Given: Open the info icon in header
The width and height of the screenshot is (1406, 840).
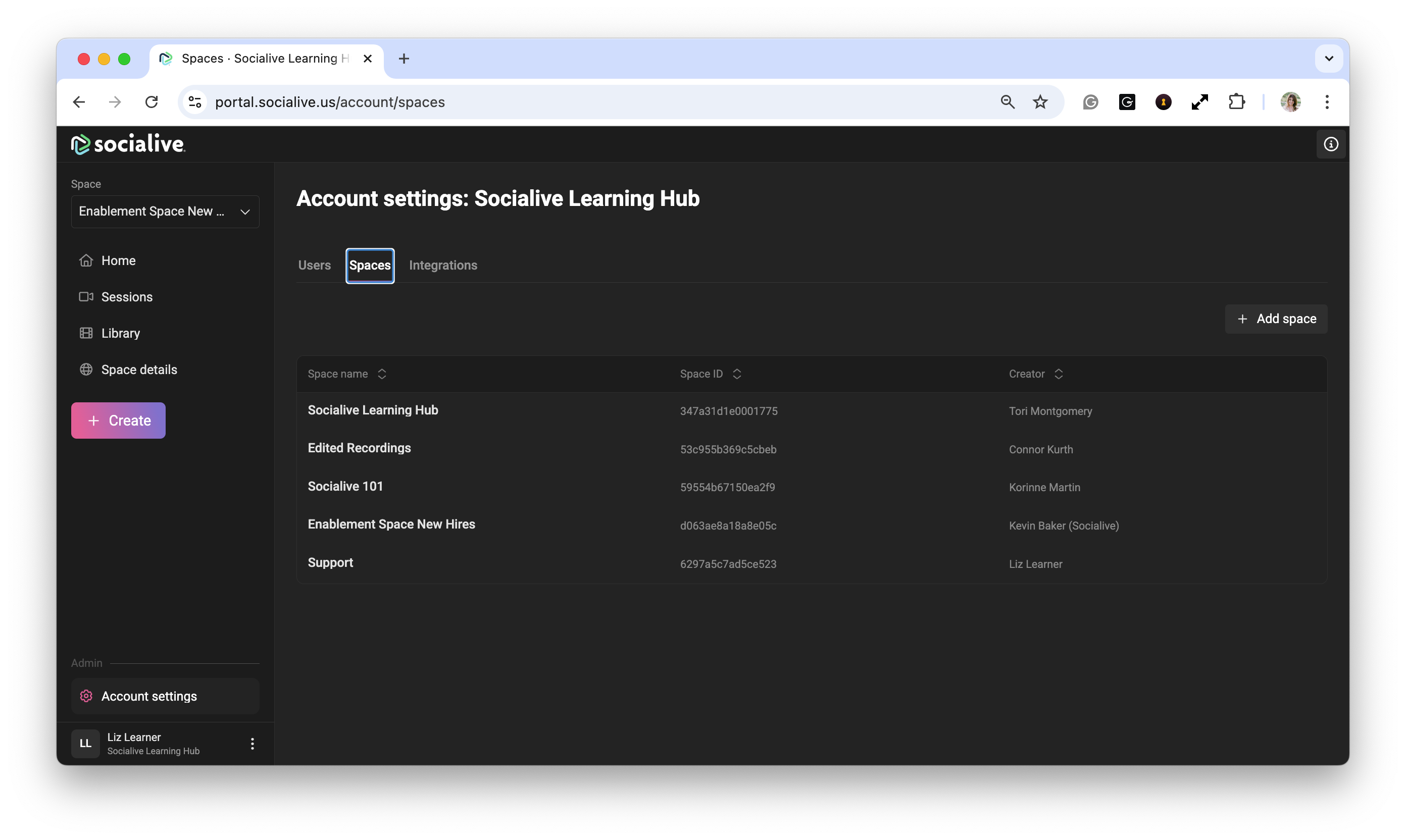Looking at the screenshot, I should tap(1330, 144).
